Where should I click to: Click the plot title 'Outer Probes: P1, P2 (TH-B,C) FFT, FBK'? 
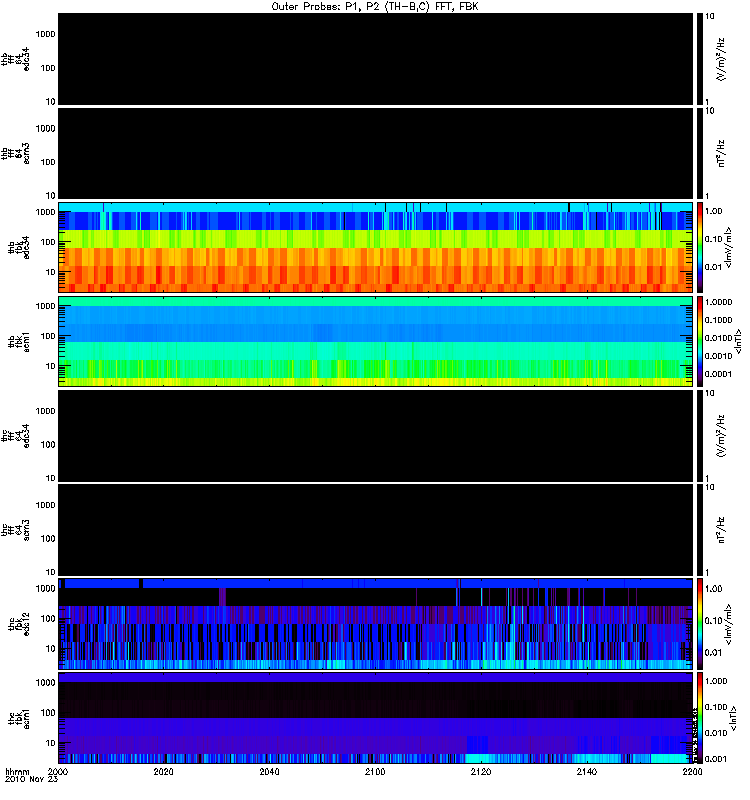click(375, 7)
